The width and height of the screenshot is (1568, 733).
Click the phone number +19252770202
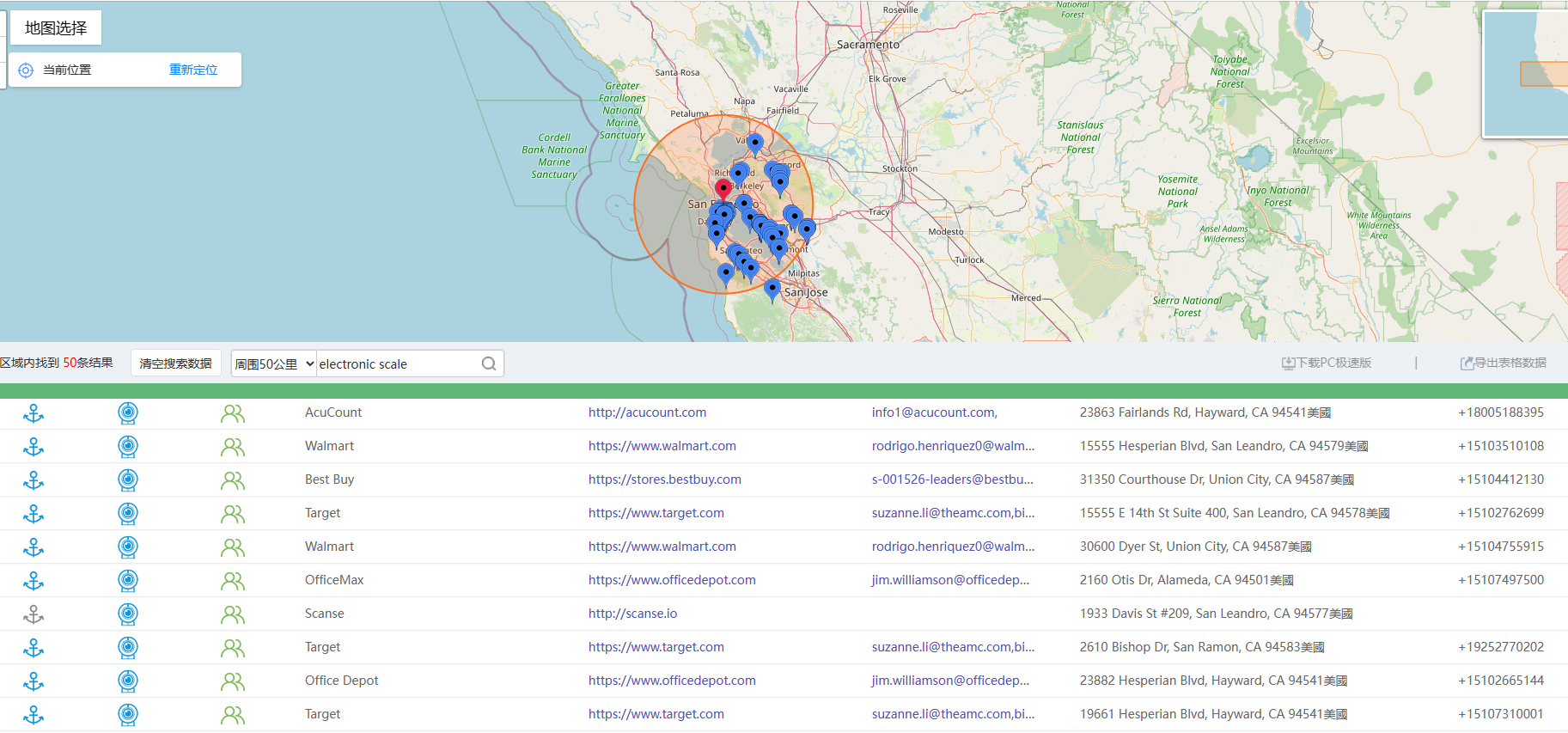click(x=1500, y=647)
